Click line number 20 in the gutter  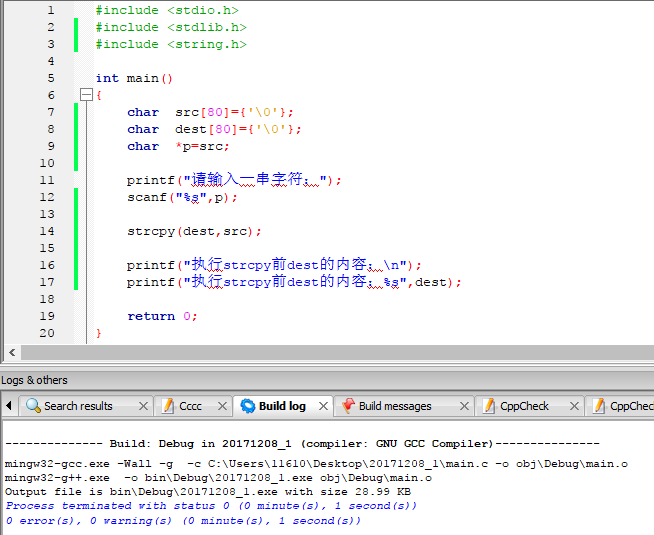(x=47, y=333)
